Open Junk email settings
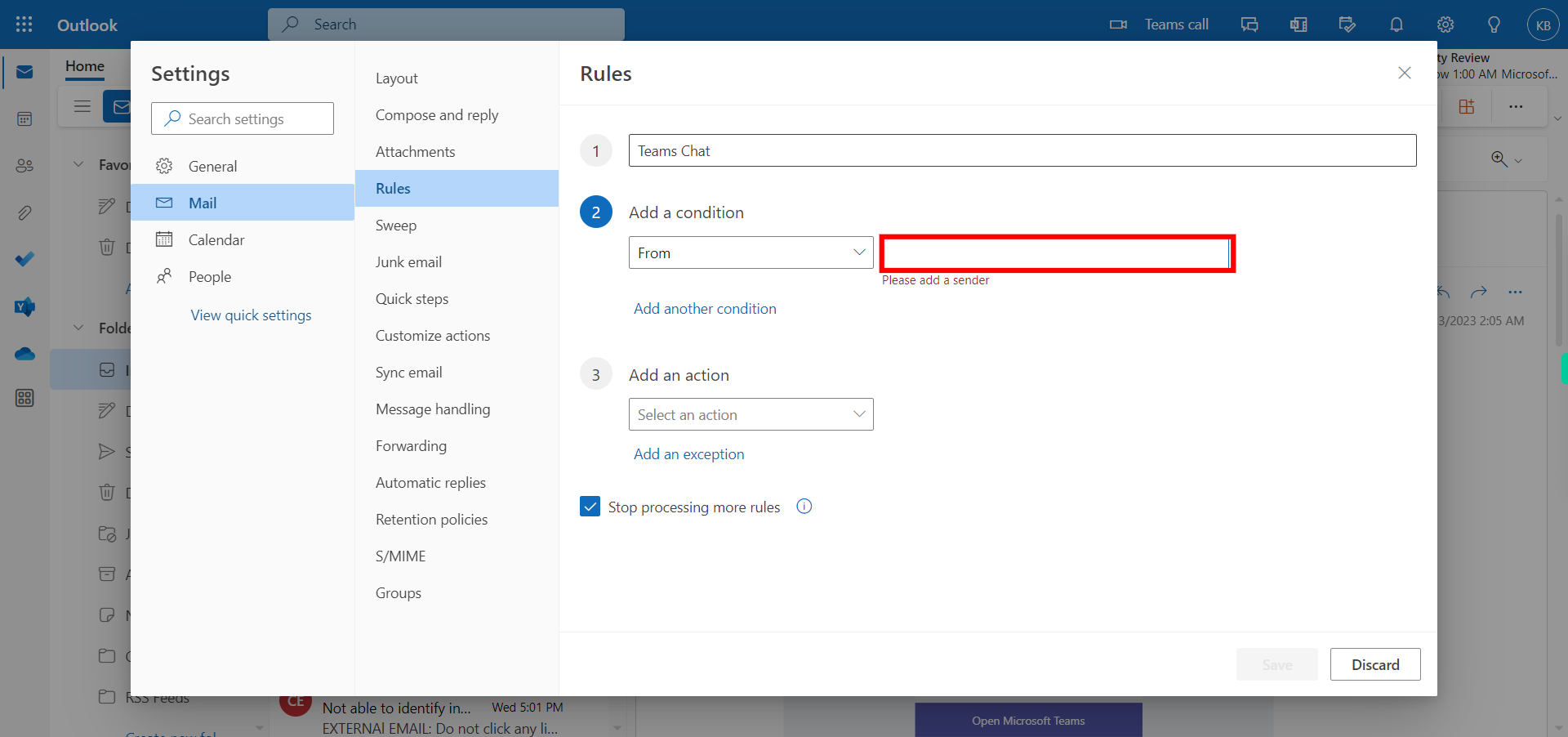This screenshot has height=737, width=1568. pos(457,262)
